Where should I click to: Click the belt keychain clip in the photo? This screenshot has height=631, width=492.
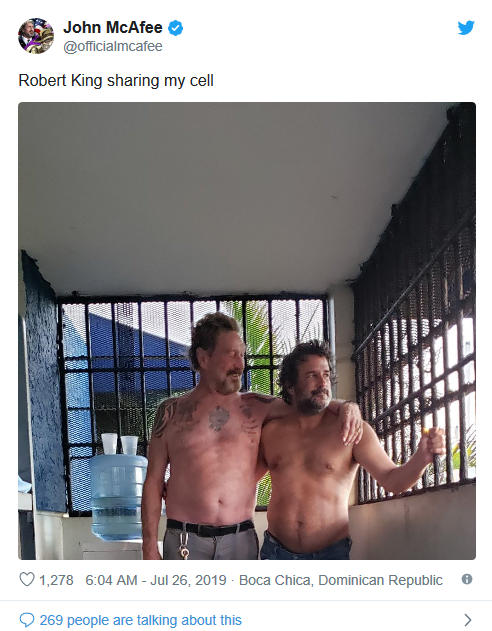pos(184,545)
